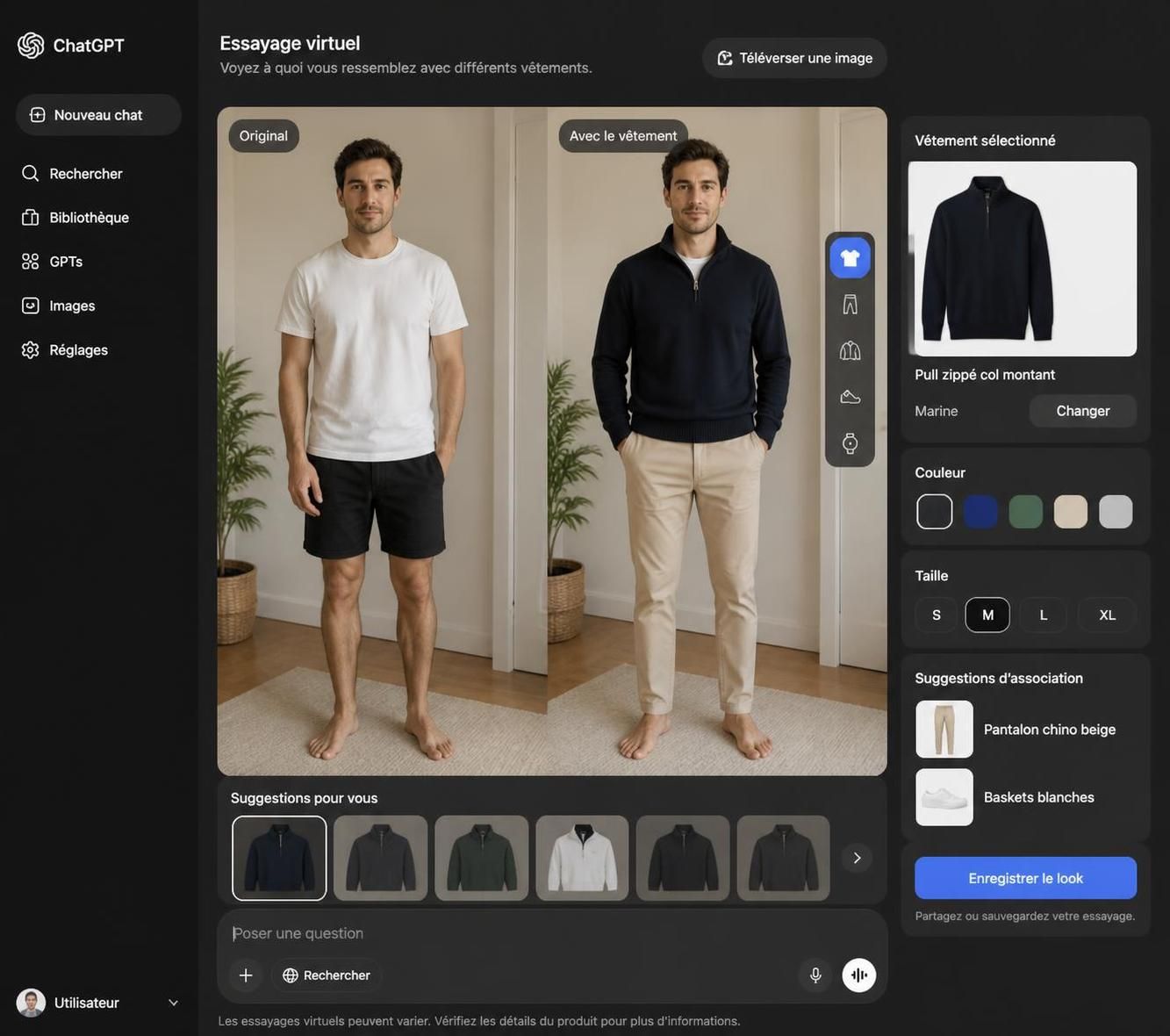Select the shoes category icon
Viewport: 1170px width, 1036px height.
tap(850, 397)
